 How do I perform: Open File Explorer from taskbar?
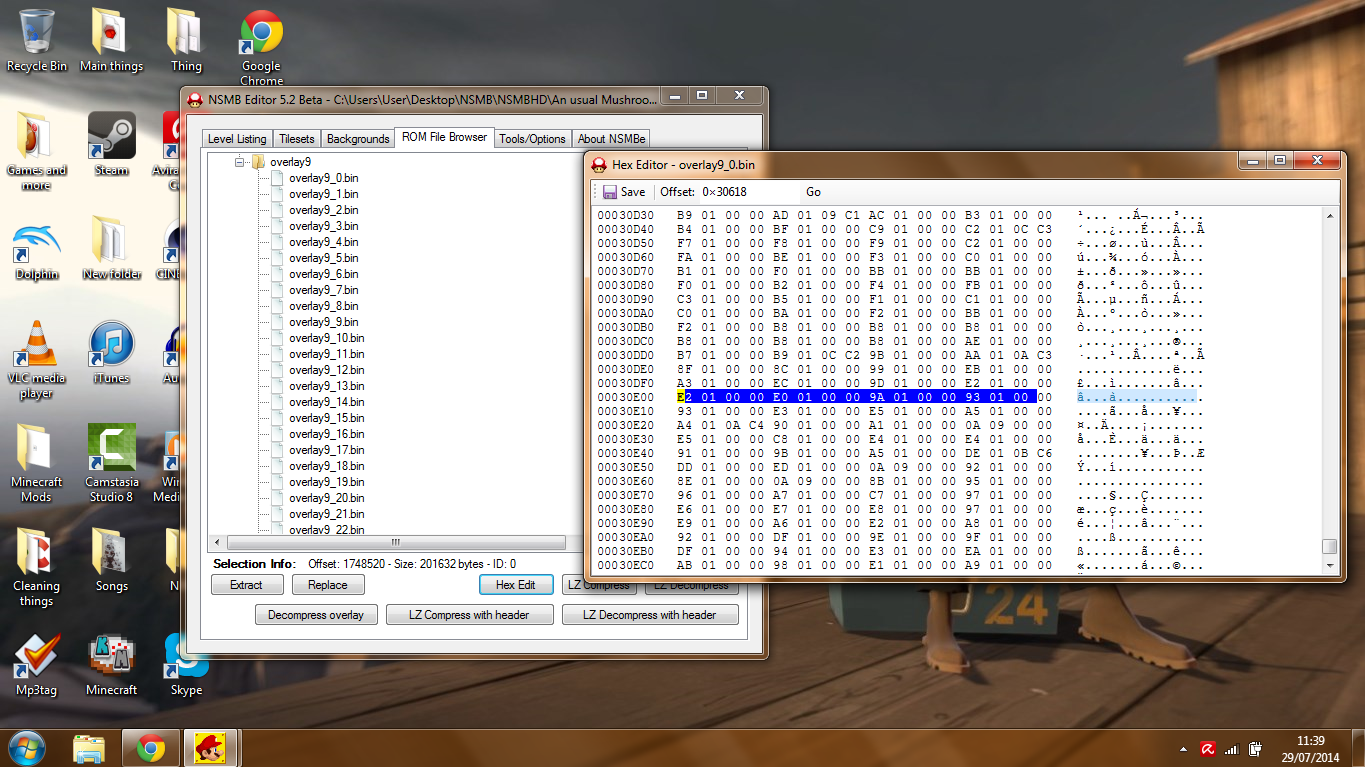89,748
